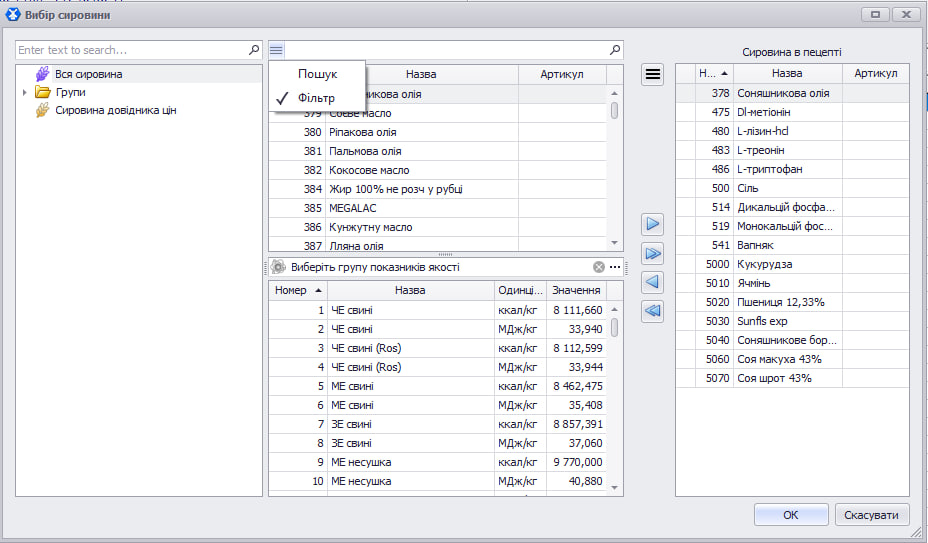Select Ячмінь in recipe list
928x543 pixels.
(x=792, y=283)
